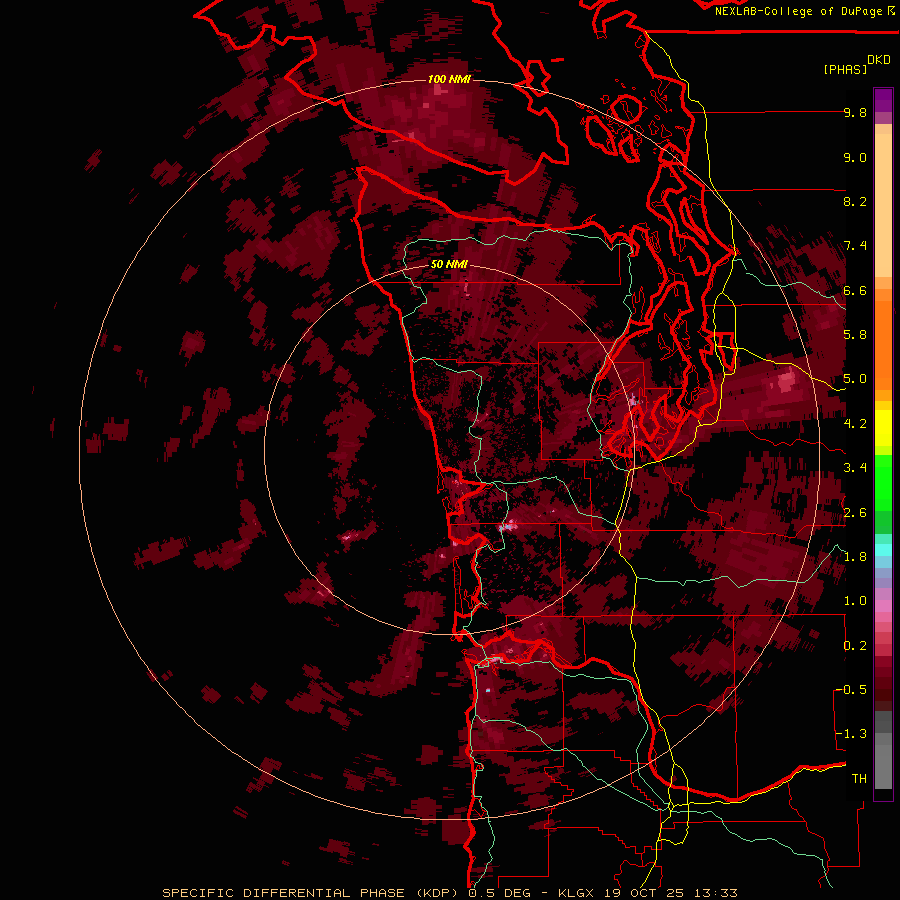The height and width of the screenshot is (900, 900).
Task: Click the orange segment of the color bar
Action: pyautogui.click(x=883, y=340)
